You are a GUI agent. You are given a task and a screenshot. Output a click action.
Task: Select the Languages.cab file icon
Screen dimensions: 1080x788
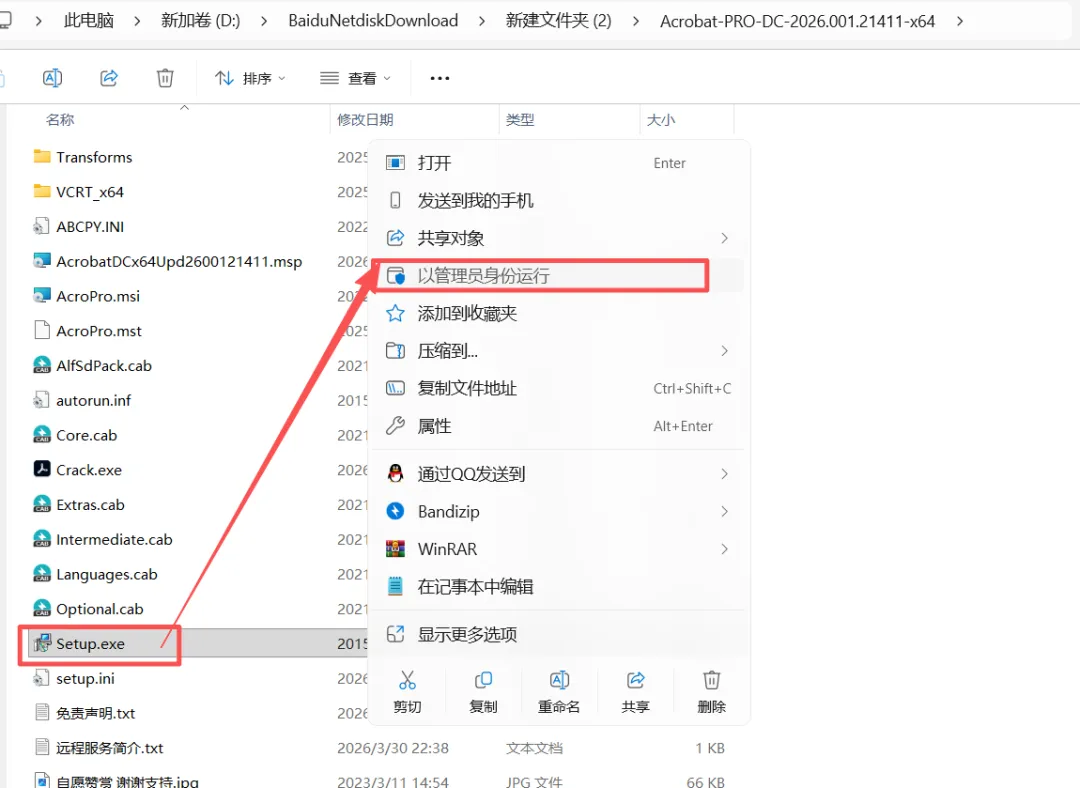[x=42, y=574]
